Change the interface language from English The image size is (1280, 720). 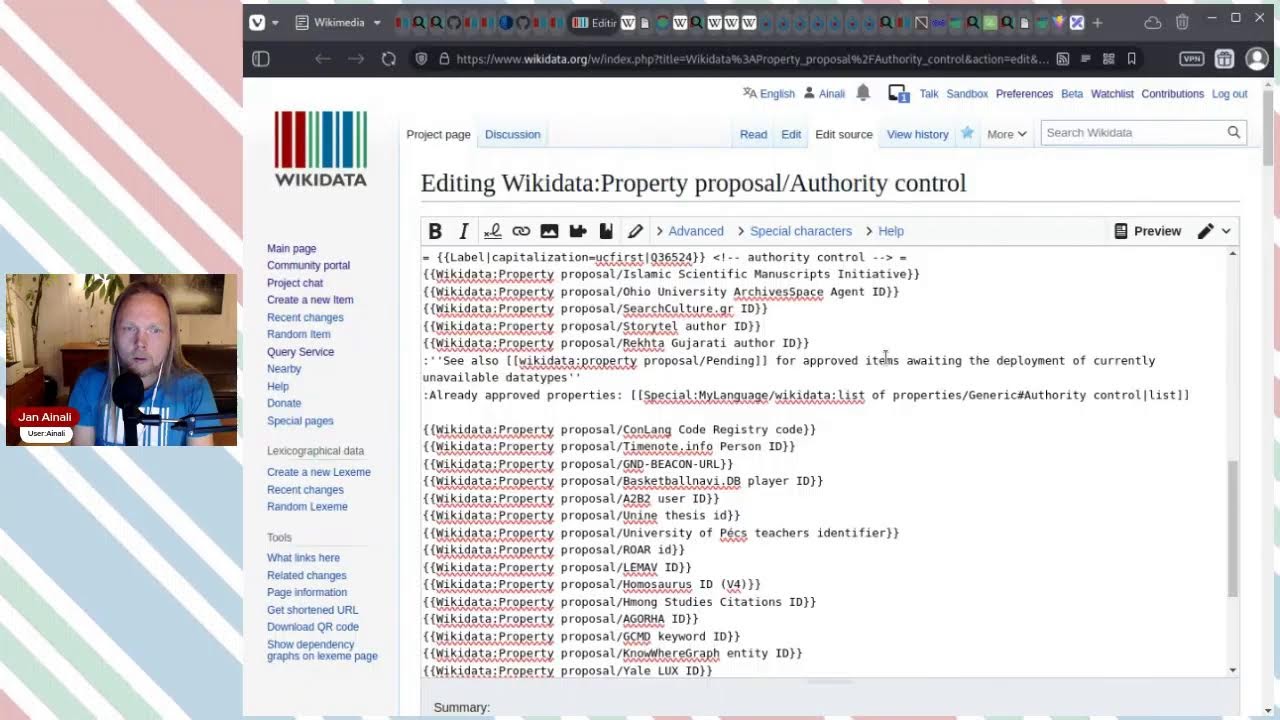coord(768,93)
